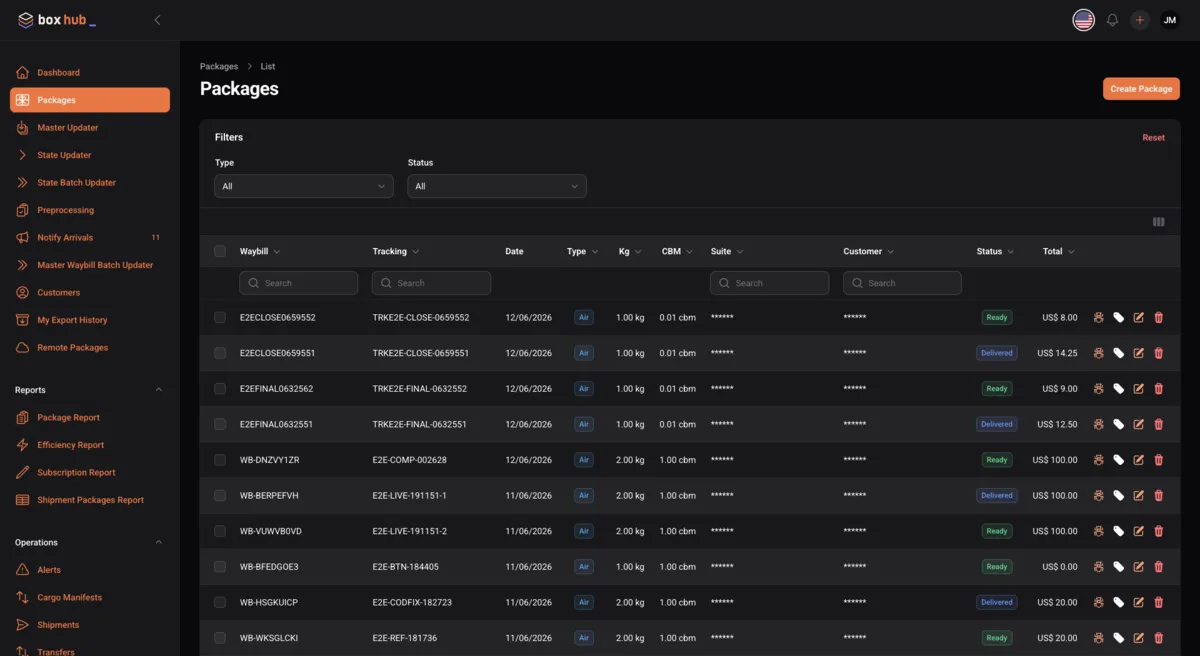Click the box hub logo
Image resolution: width=1200 pixels, height=656 pixels.
tap(57, 20)
